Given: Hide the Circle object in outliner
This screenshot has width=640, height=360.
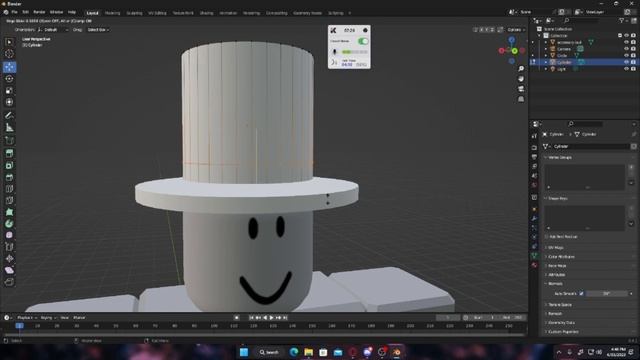Looking at the screenshot, I should 627,56.
